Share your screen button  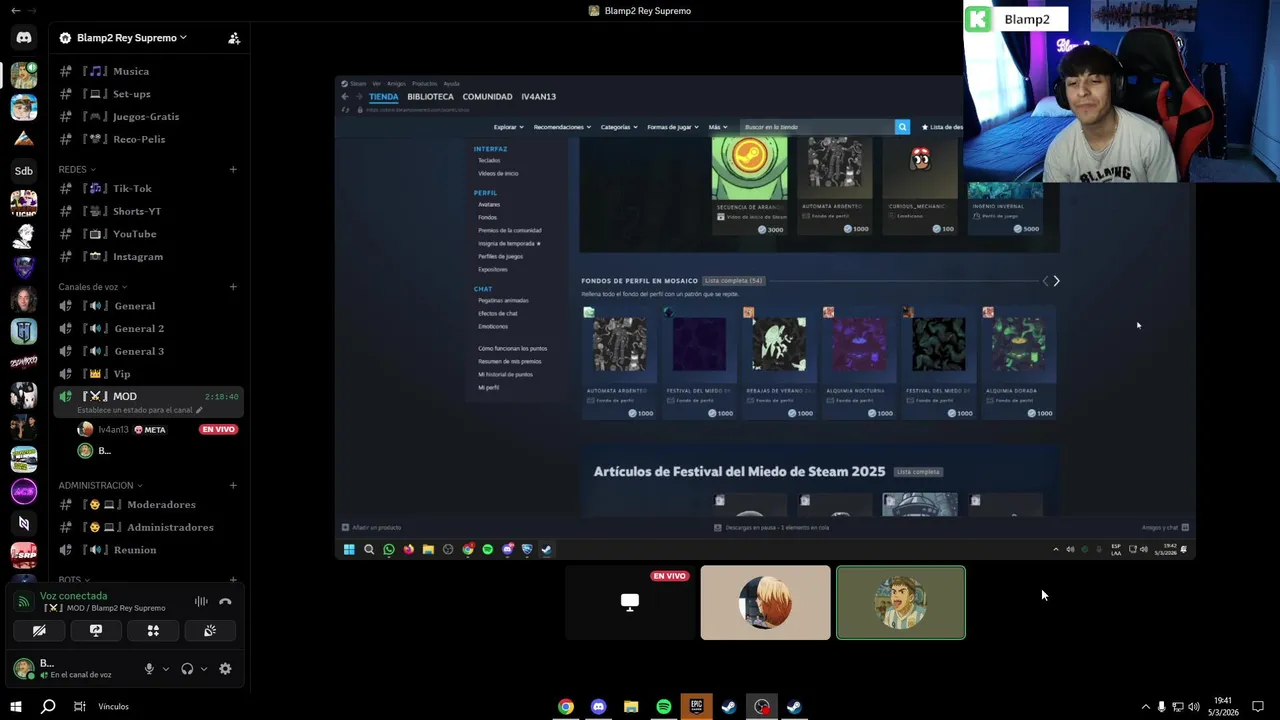[96, 631]
